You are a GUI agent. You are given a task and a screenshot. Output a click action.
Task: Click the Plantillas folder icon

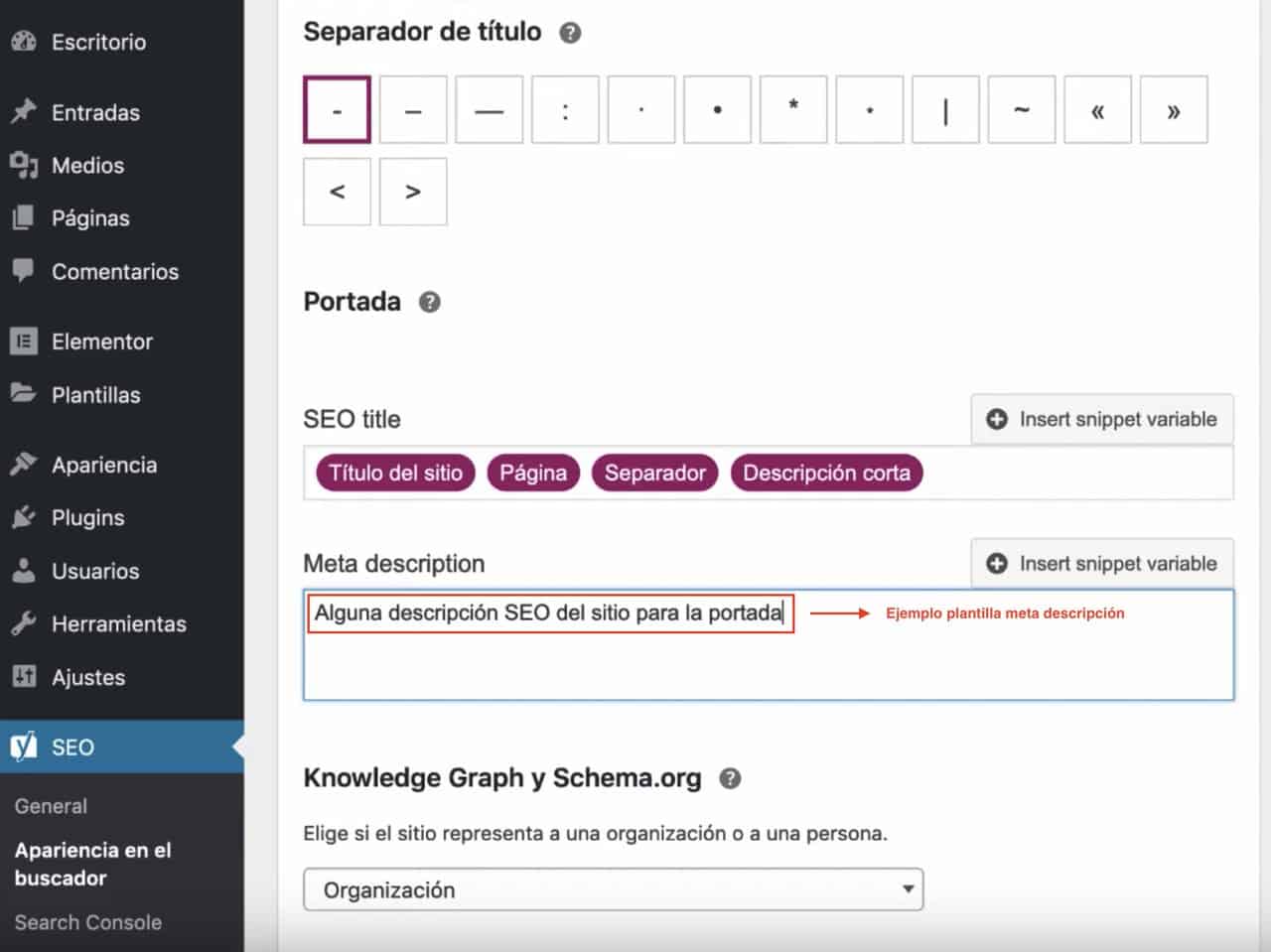tap(24, 394)
